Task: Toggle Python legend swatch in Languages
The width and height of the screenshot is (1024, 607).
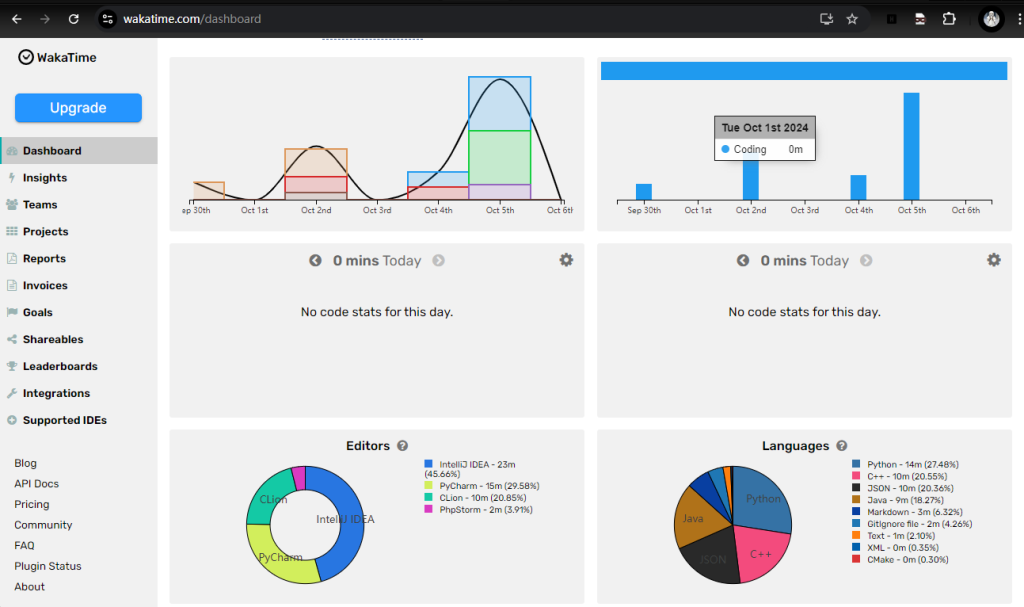Action: pyautogui.click(x=856, y=464)
